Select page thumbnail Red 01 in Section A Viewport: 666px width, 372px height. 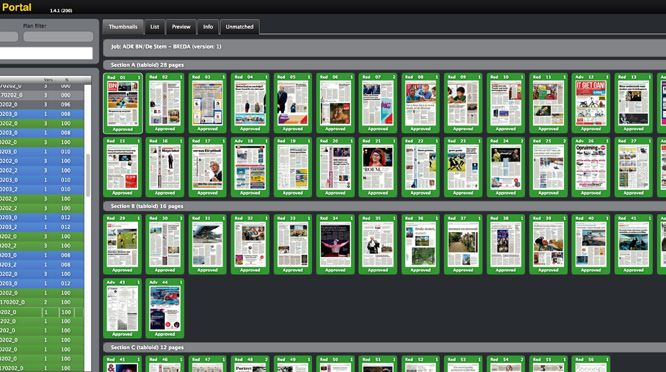coord(123,103)
